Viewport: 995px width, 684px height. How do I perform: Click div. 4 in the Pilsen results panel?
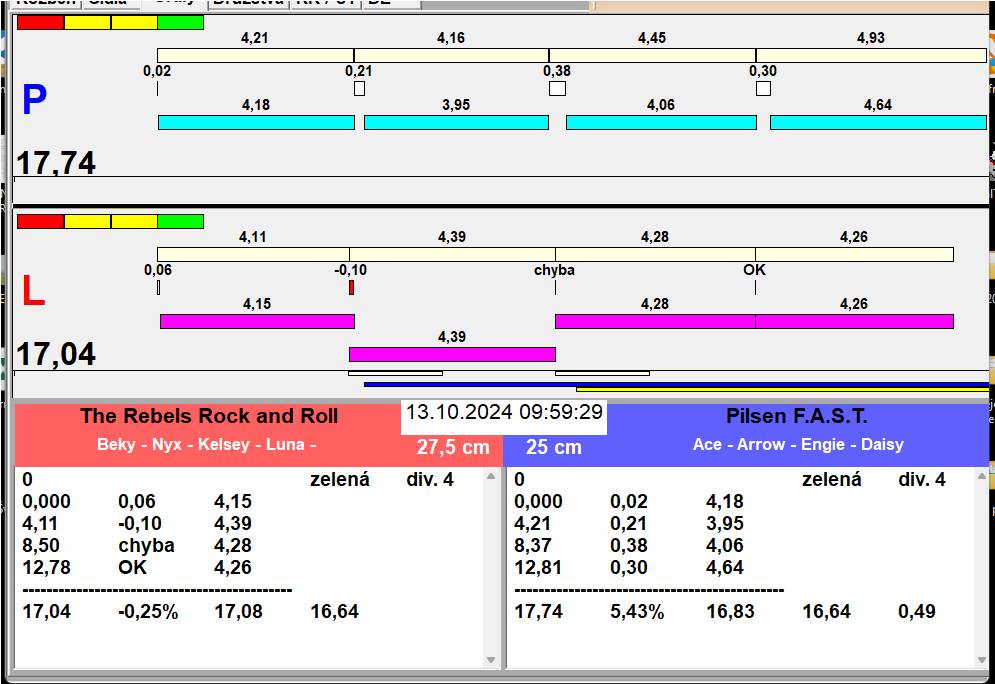pos(922,480)
